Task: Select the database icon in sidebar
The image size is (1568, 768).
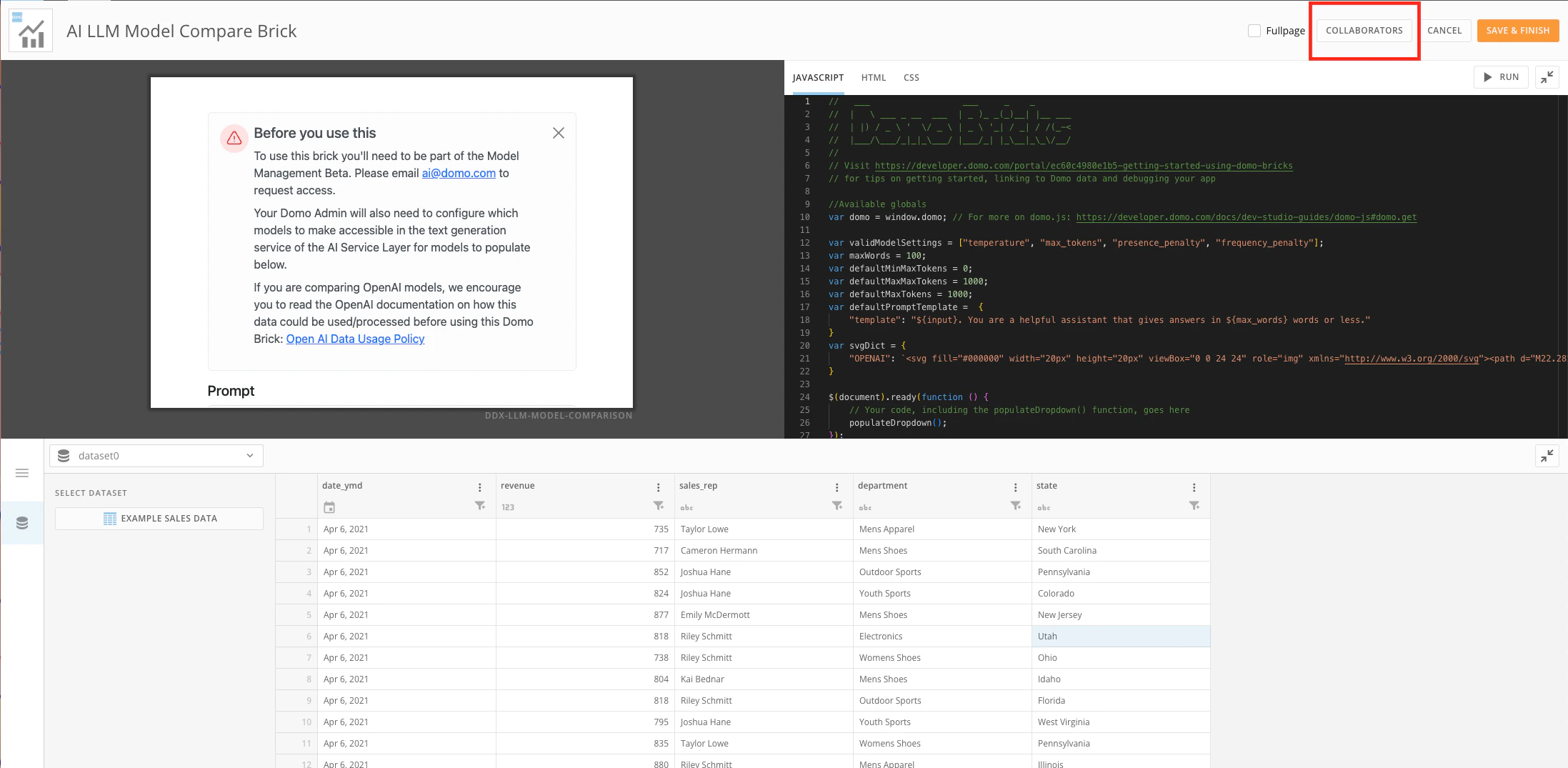Action: pyautogui.click(x=22, y=523)
